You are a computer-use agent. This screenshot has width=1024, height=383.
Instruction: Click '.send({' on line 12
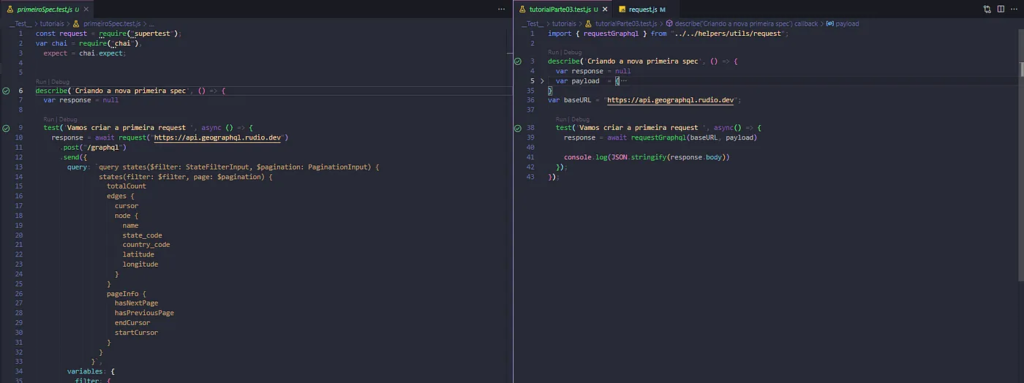coord(73,158)
